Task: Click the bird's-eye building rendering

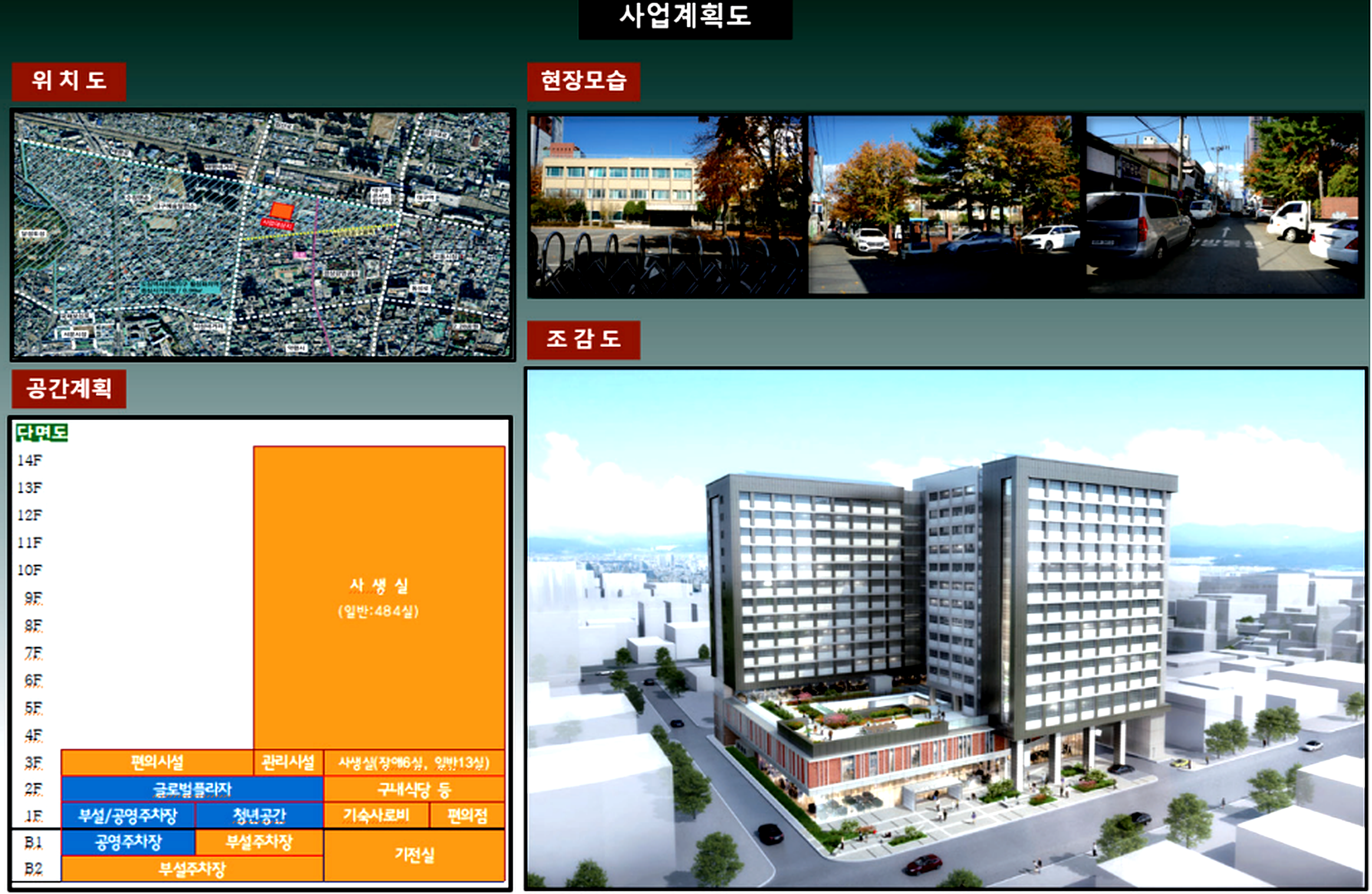Action: [945, 629]
